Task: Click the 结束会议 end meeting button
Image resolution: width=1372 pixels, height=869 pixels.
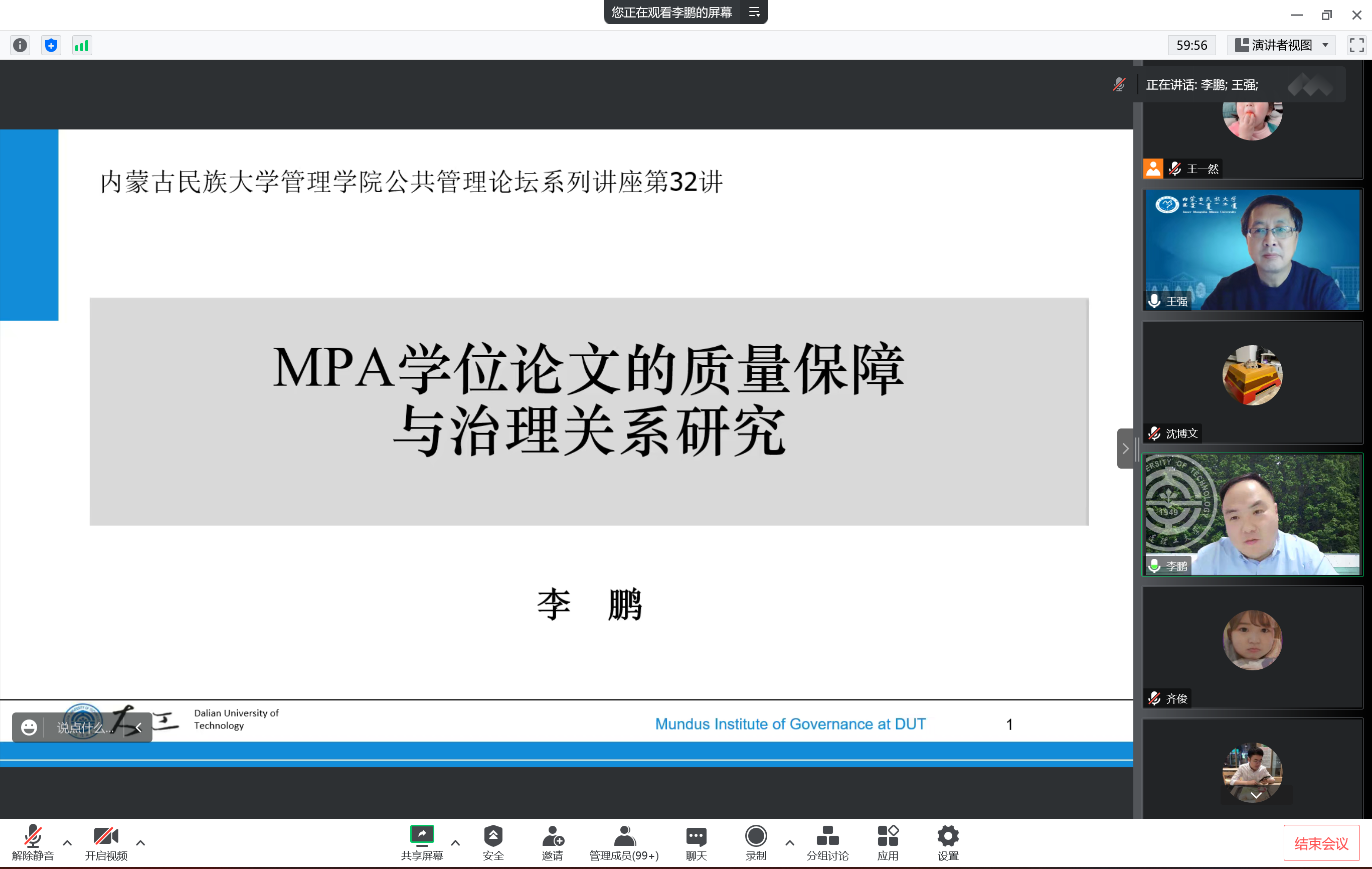Action: coord(1321,843)
